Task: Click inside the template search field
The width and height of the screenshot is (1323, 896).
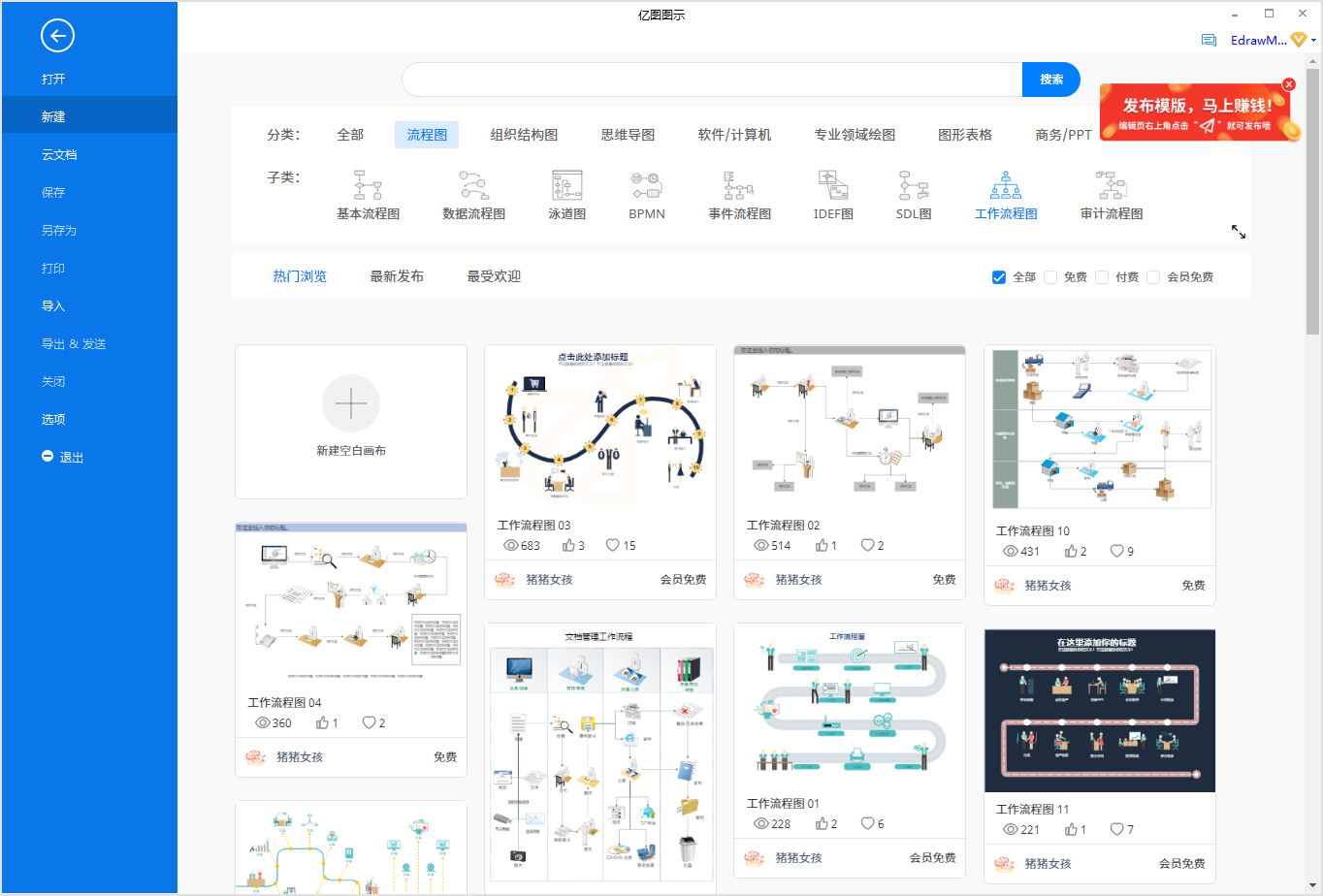Action: click(712, 80)
